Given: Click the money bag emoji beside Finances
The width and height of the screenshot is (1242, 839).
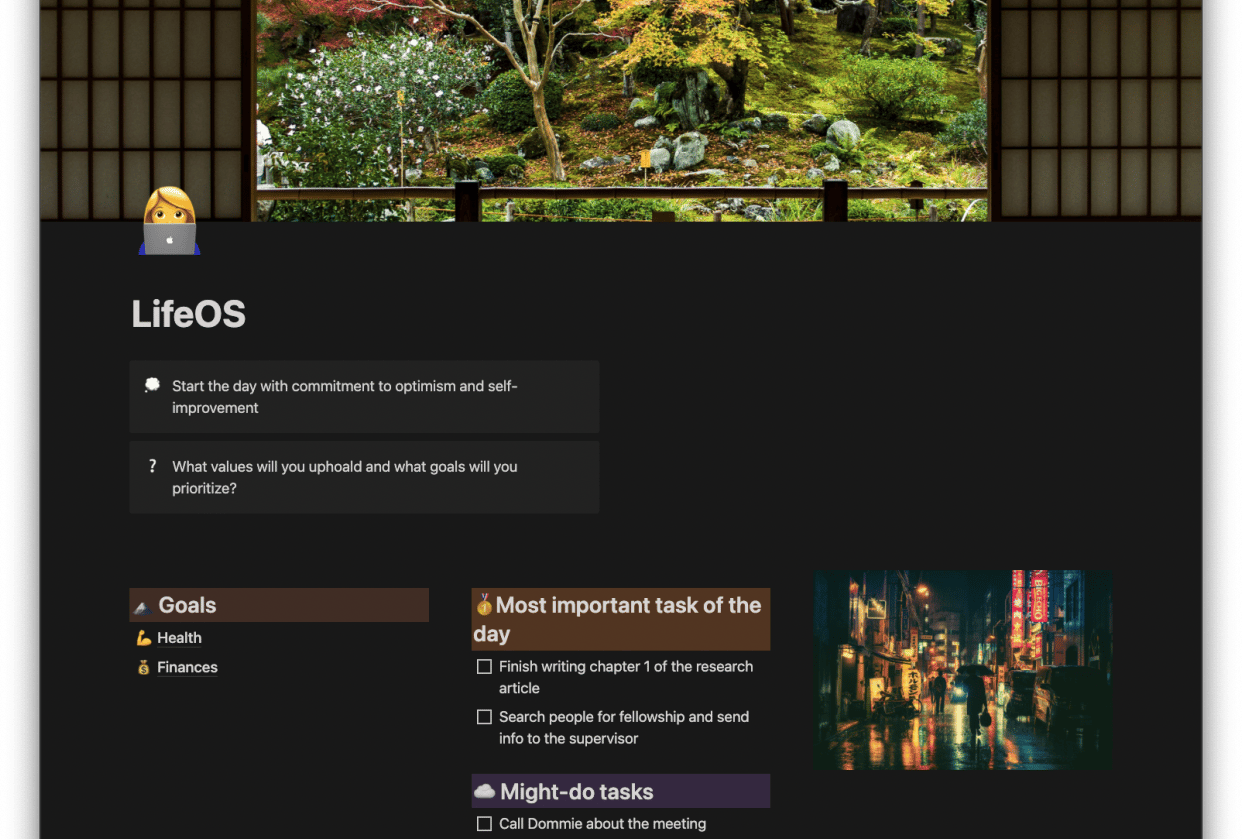Looking at the screenshot, I should [x=140, y=667].
